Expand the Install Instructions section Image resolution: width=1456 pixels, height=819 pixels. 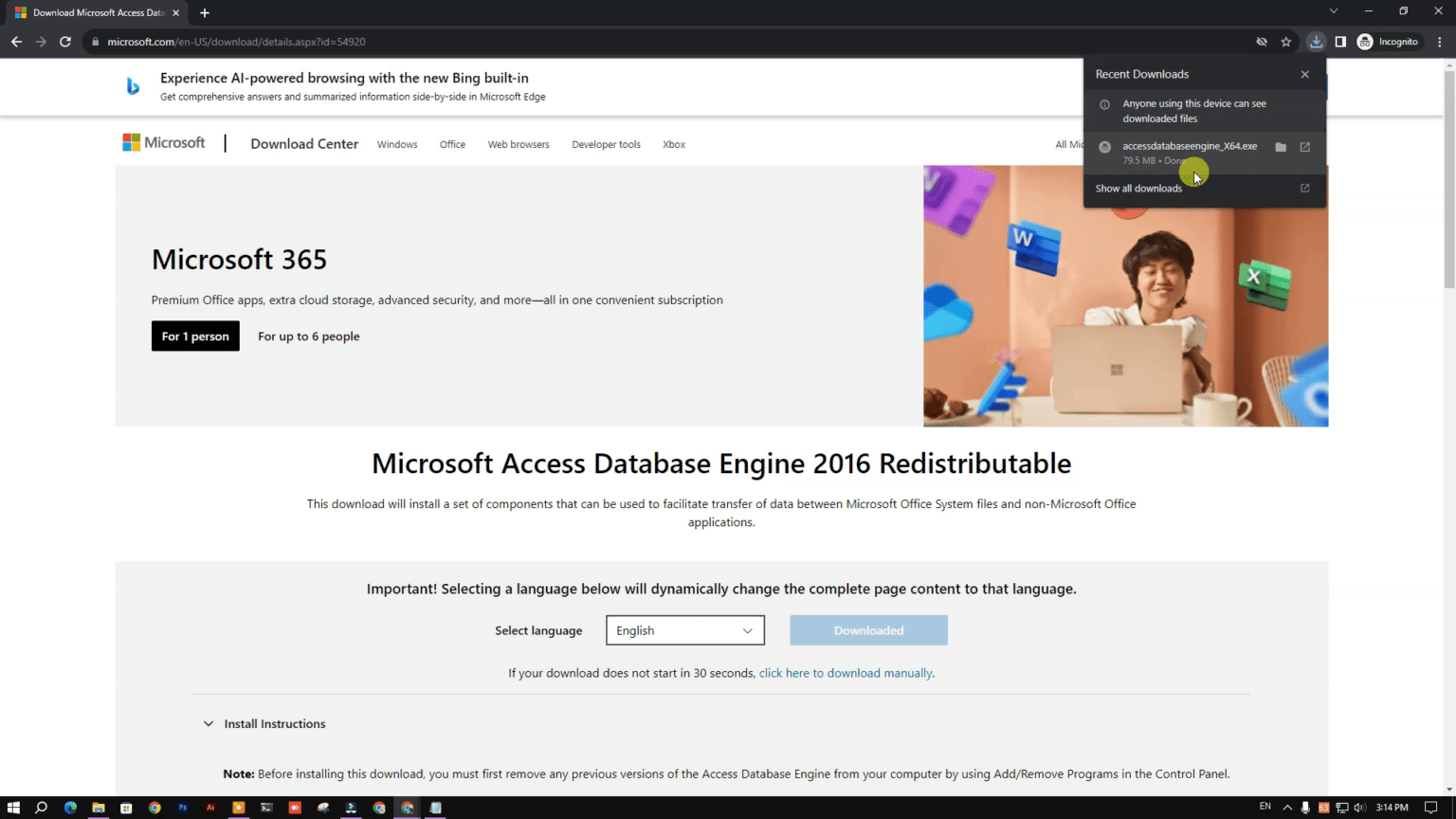tap(274, 723)
